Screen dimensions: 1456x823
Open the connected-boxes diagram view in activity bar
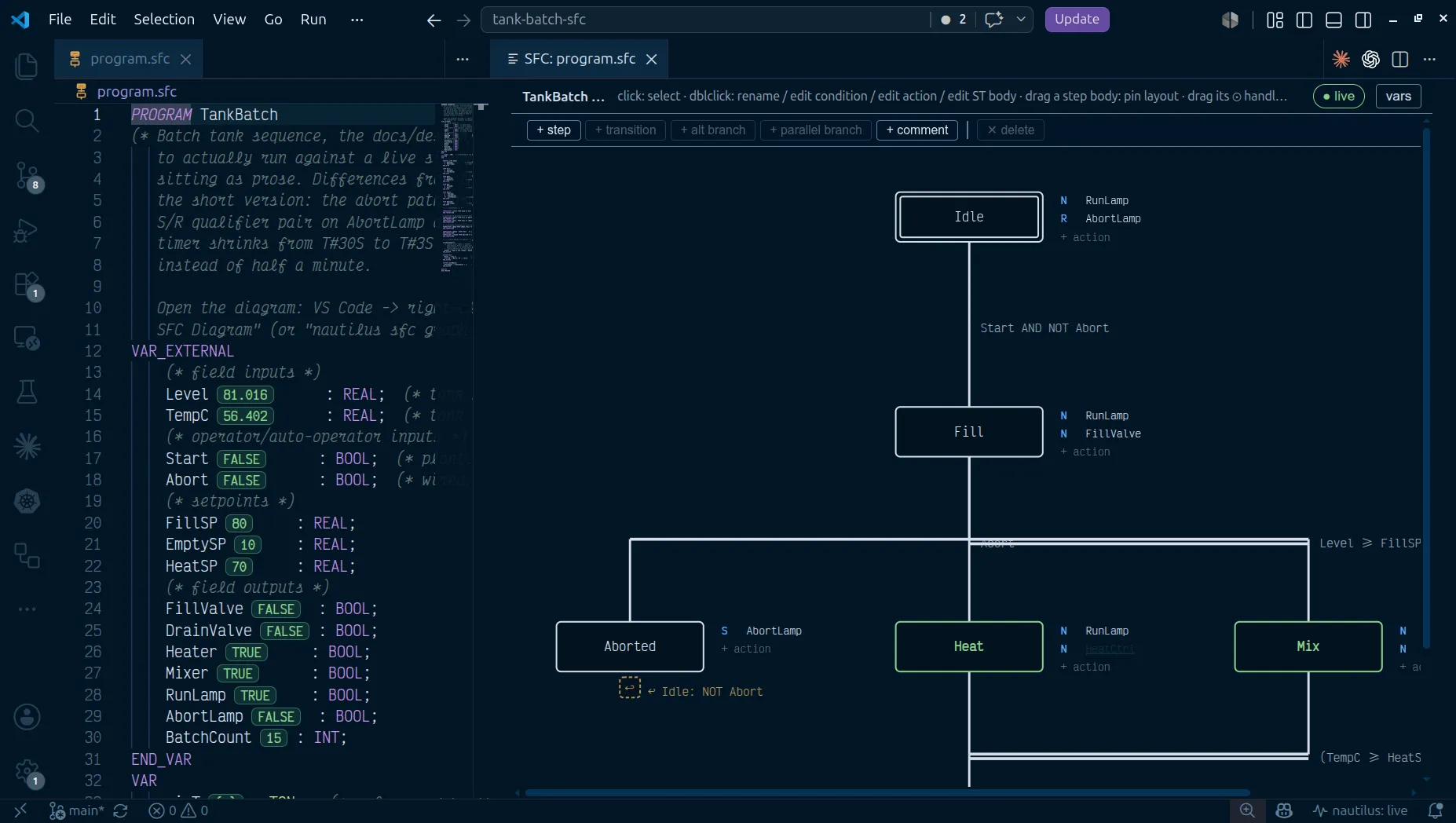coord(27,555)
